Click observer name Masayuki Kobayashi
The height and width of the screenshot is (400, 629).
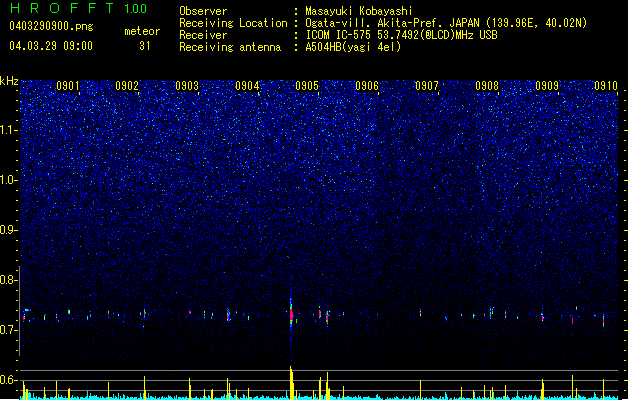(359, 11)
